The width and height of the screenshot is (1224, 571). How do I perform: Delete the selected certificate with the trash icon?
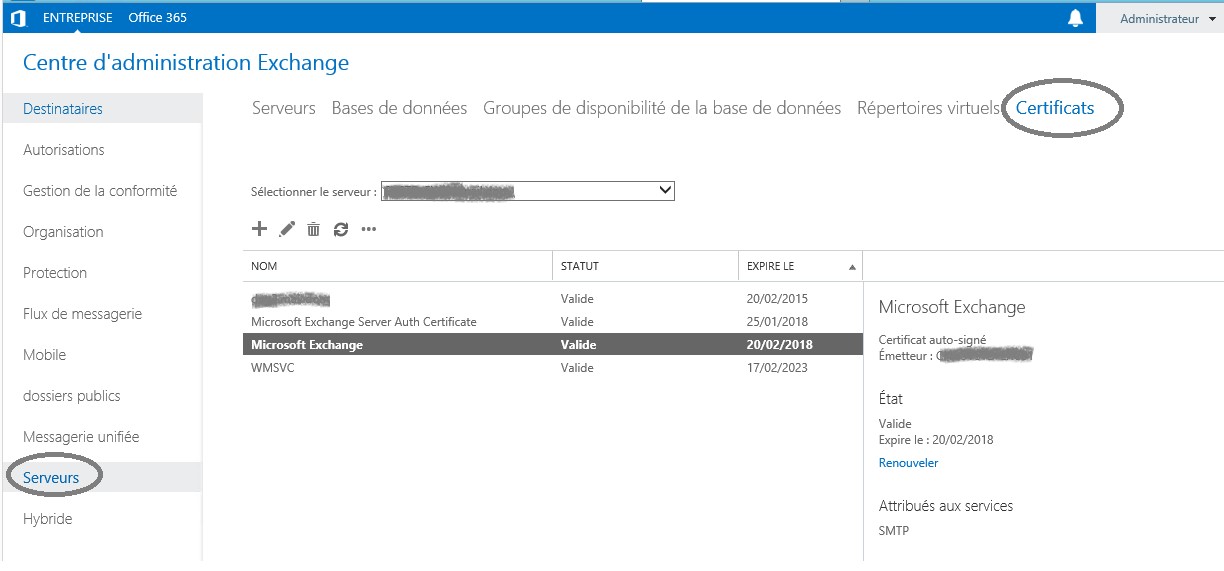(x=313, y=229)
